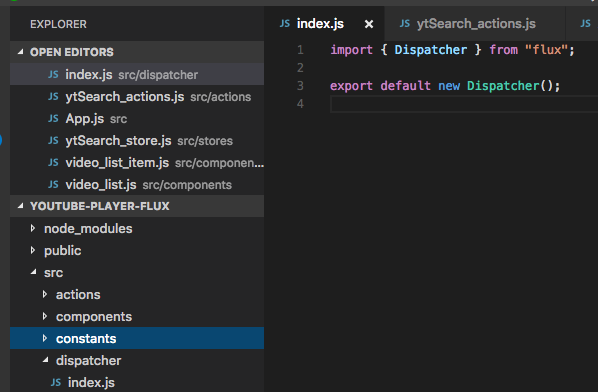Switch to the ytSearch_actions.js tab

coord(476,24)
